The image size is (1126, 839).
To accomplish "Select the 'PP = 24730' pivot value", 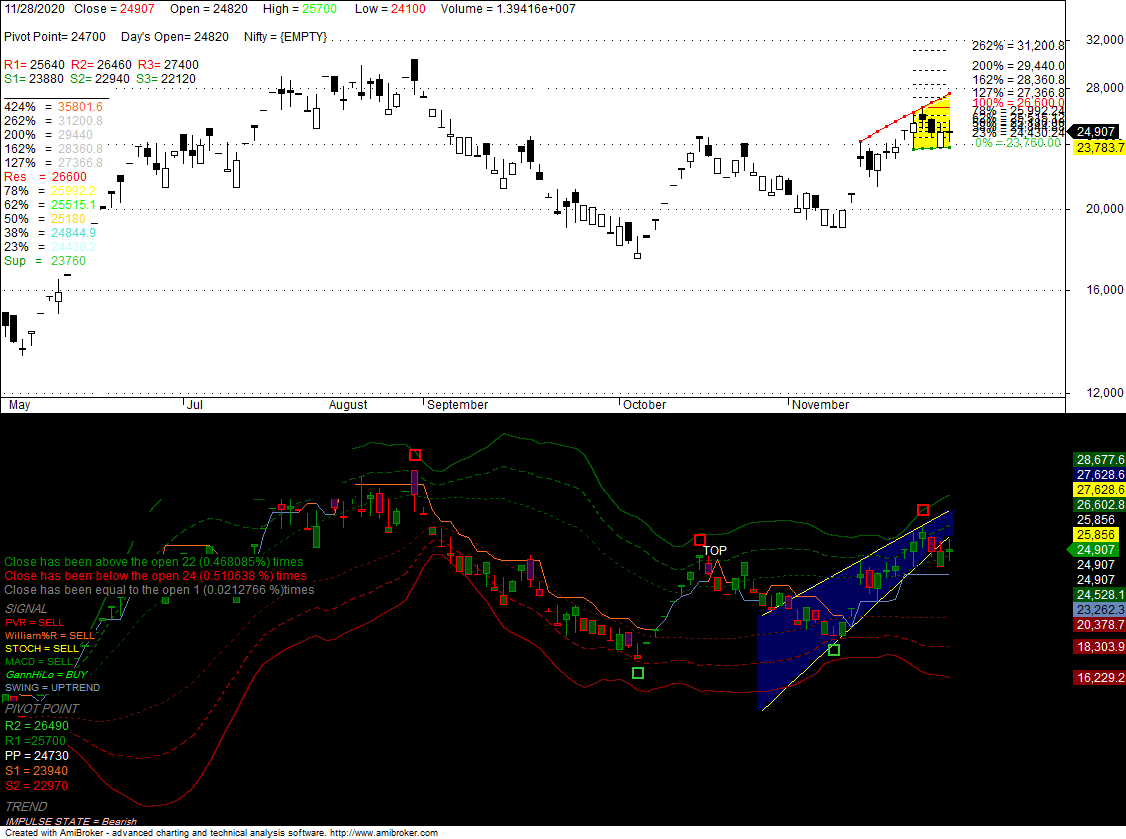I will click(x=37, y=756).
